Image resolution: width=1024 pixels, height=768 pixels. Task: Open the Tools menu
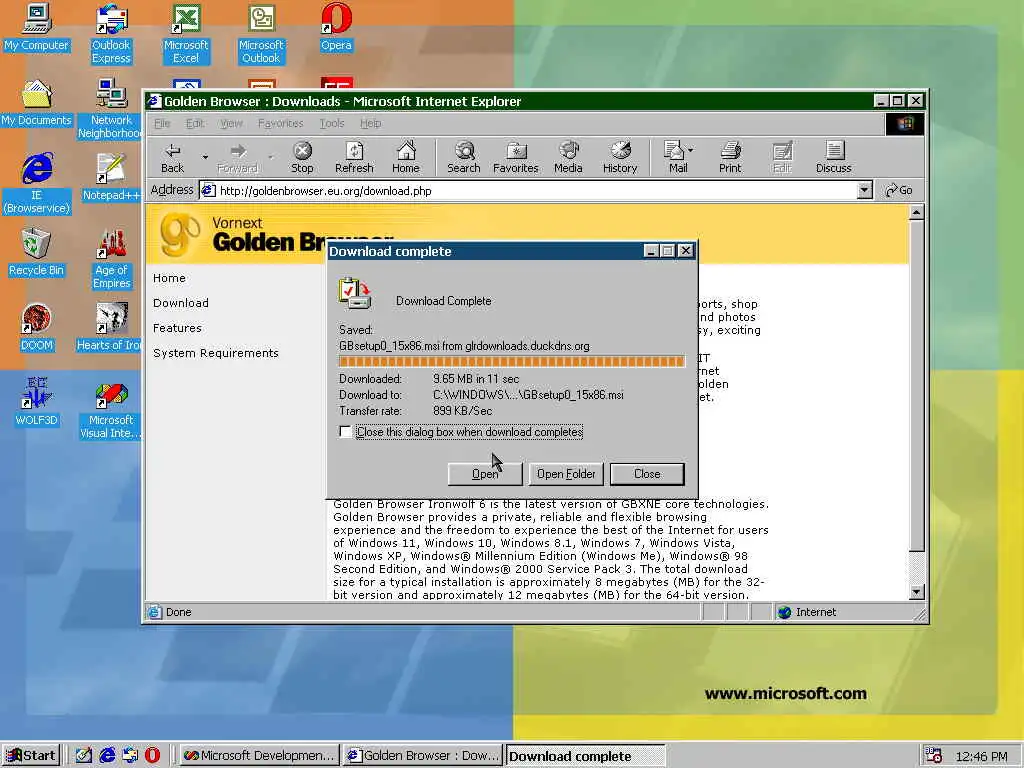click(332, 123)
